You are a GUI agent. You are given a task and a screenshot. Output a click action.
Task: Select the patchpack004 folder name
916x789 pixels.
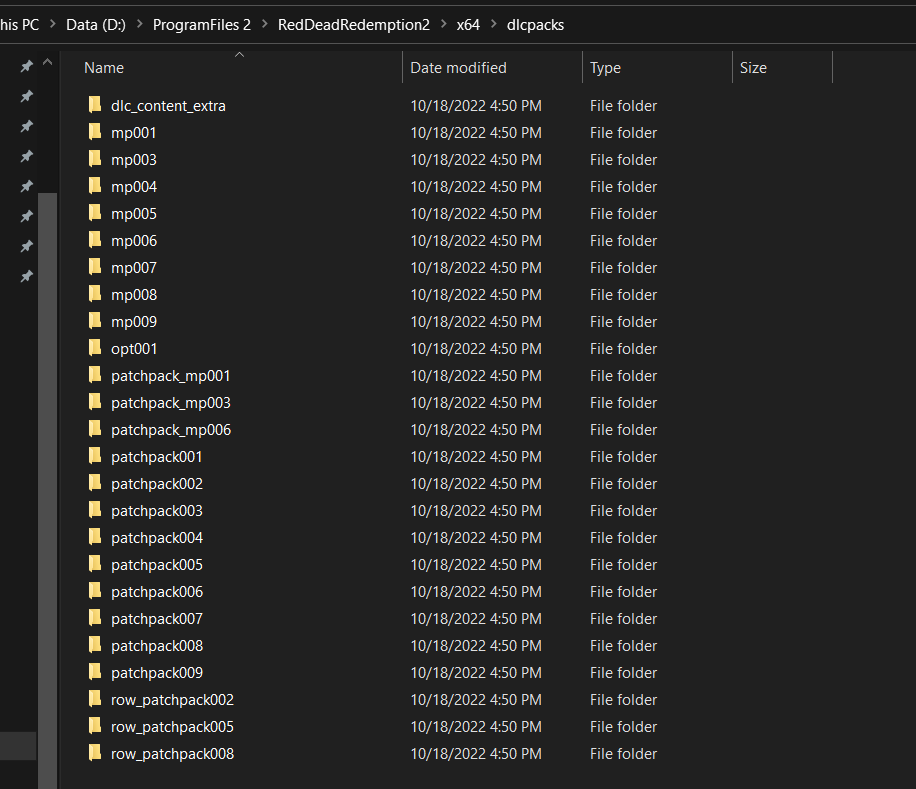[157, 537]
